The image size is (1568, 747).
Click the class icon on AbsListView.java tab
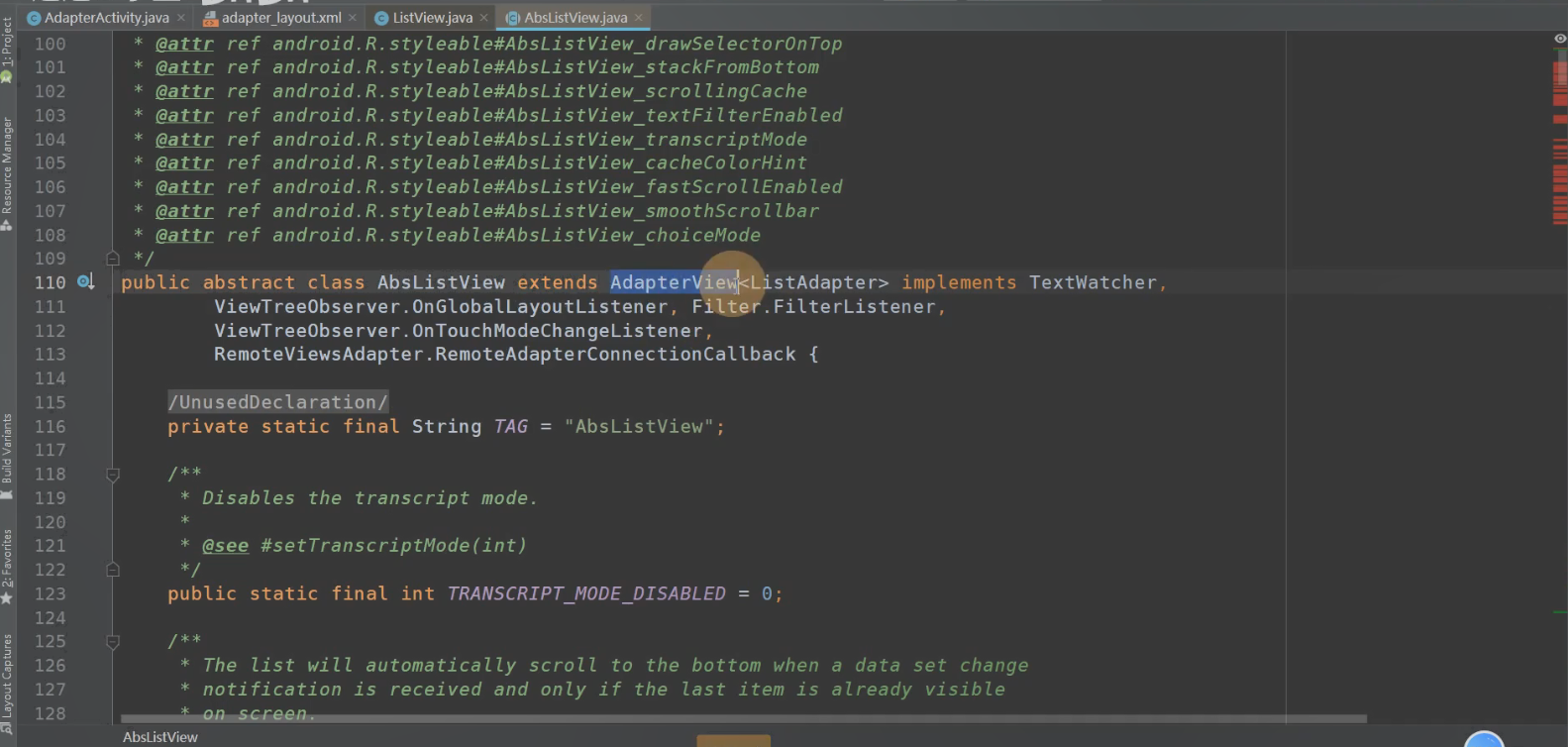coord(512,18)
